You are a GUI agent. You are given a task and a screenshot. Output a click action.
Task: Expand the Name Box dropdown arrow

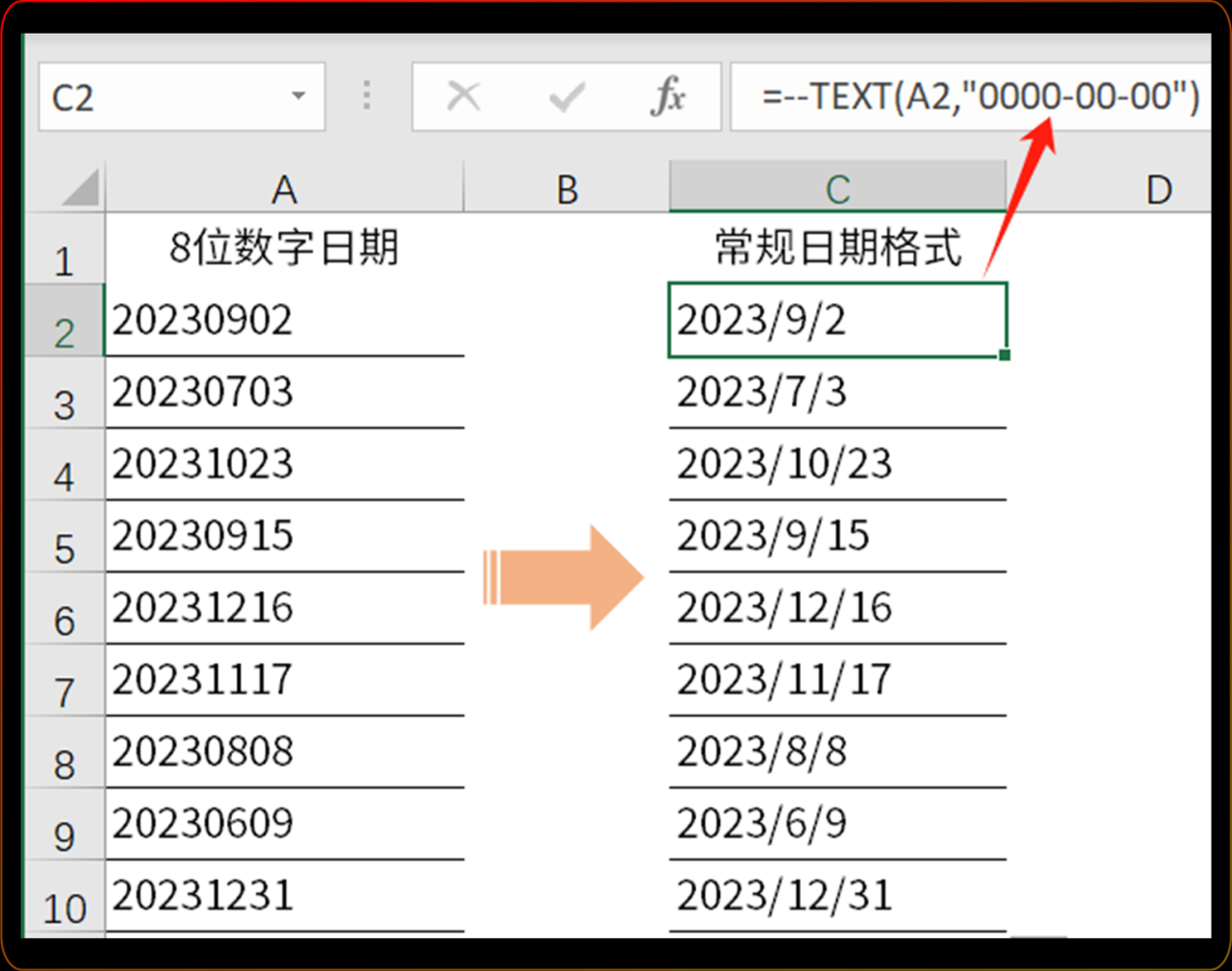(x=298, y=96)
